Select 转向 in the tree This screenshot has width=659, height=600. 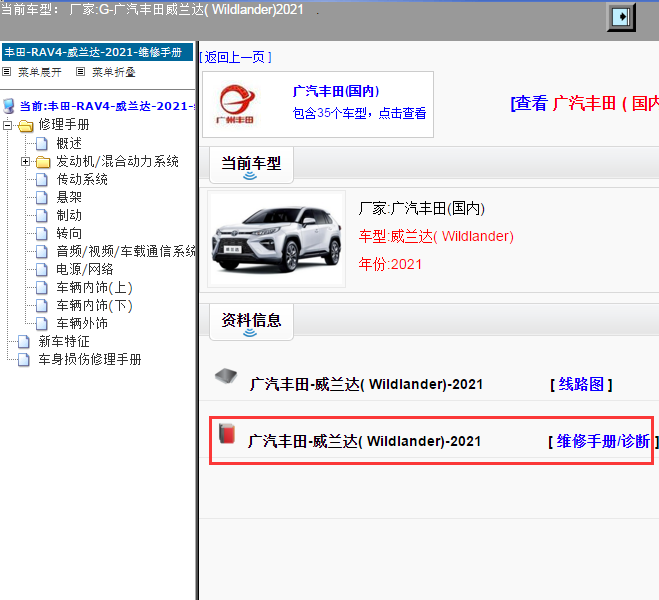(69, 234)
